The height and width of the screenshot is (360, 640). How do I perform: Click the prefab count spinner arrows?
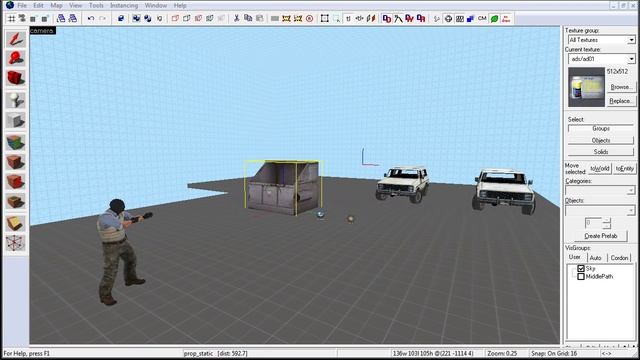pyautogui.click(x=607, y=223)
